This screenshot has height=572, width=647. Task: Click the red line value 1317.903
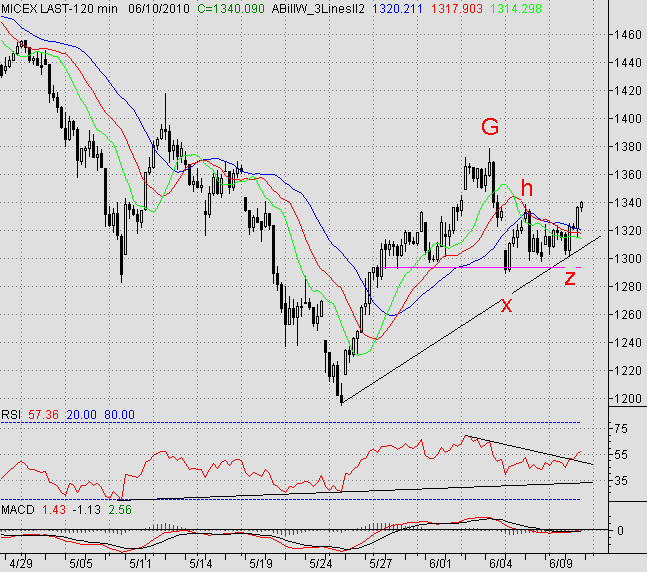(456, 9)
